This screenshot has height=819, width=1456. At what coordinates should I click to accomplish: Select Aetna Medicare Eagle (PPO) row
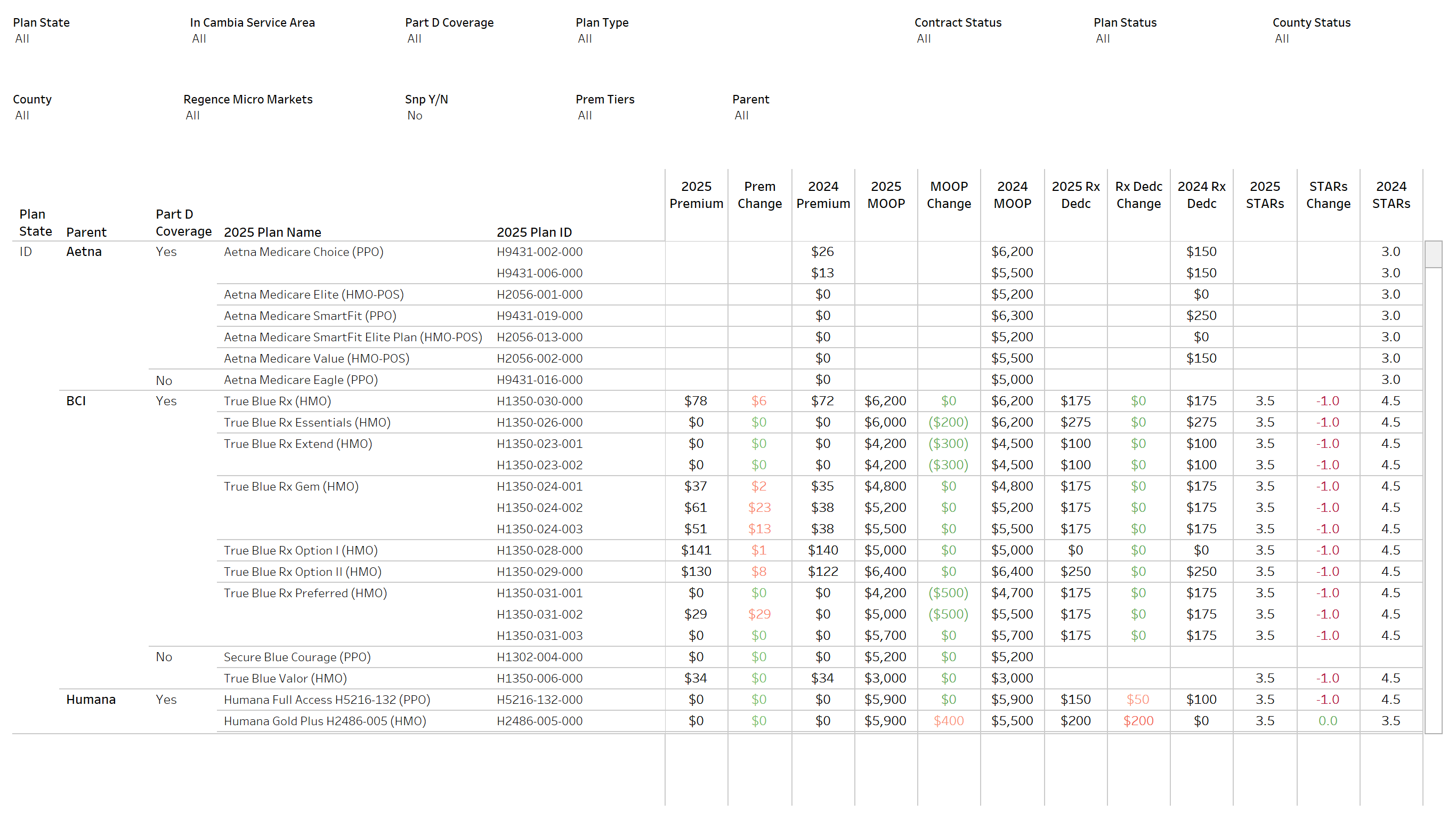[x=301, y=380]
